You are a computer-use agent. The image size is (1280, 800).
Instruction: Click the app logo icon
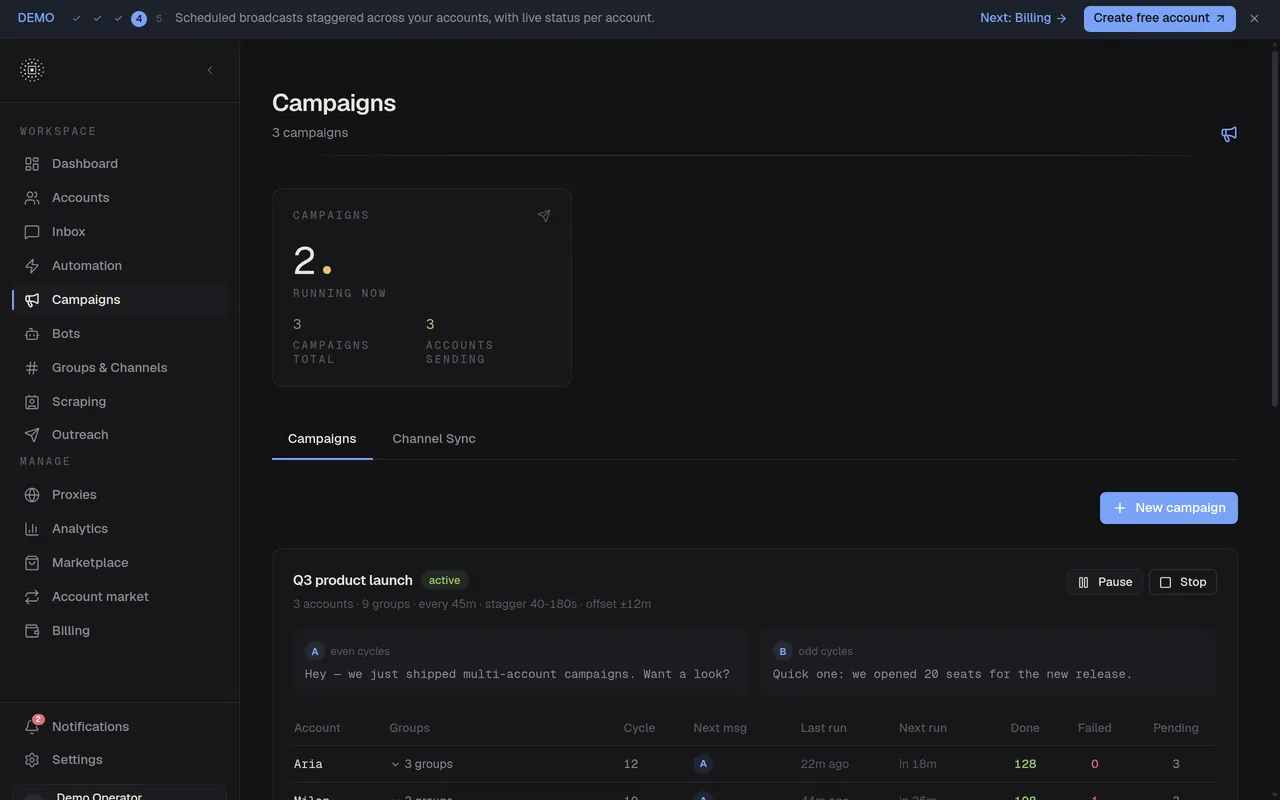(32, 70)
